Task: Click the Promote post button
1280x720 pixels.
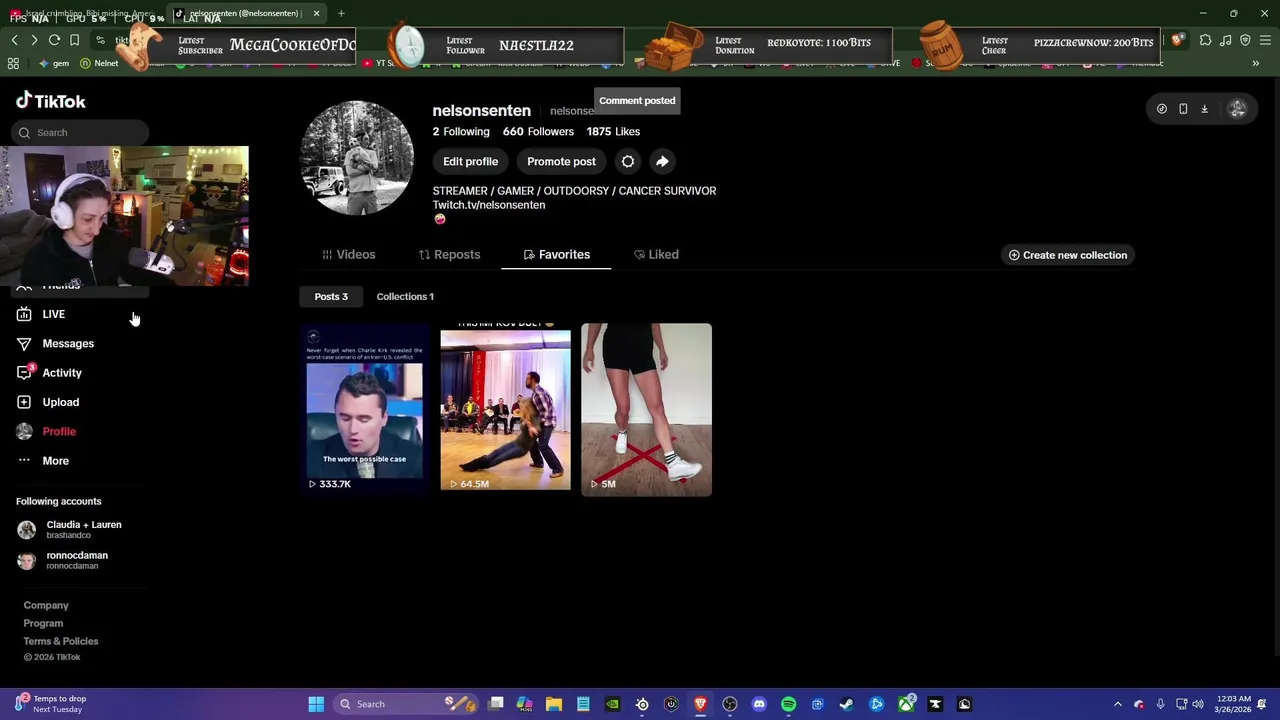Action: tap(561, 161)
